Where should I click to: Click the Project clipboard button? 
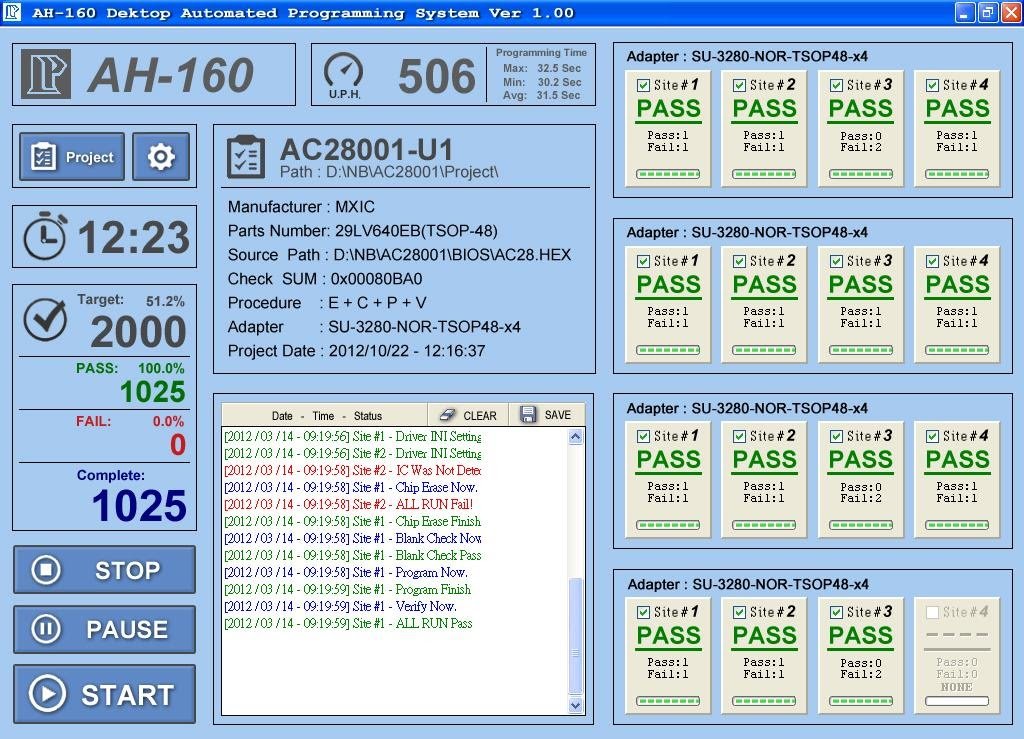pos(72,157)
